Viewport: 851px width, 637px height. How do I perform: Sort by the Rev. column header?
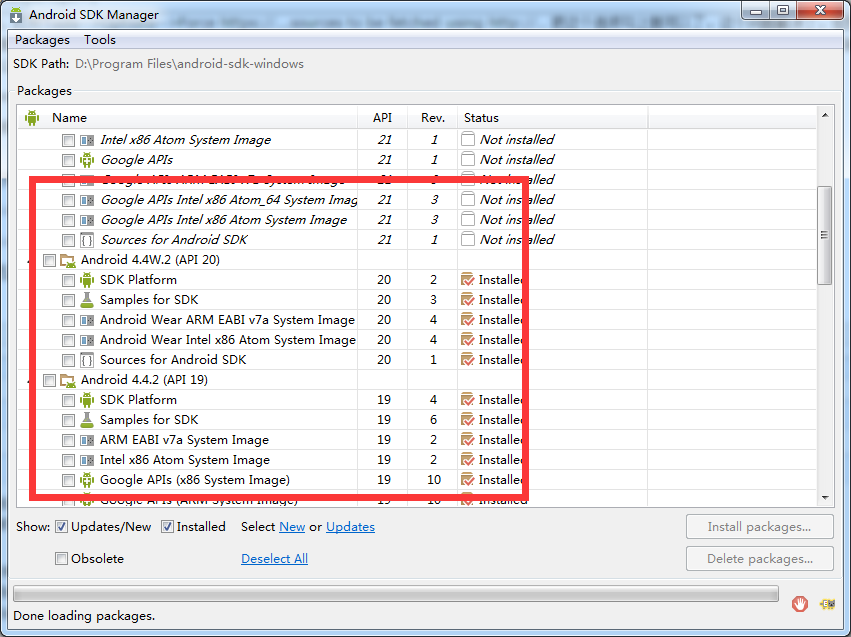tap(433, 118)
